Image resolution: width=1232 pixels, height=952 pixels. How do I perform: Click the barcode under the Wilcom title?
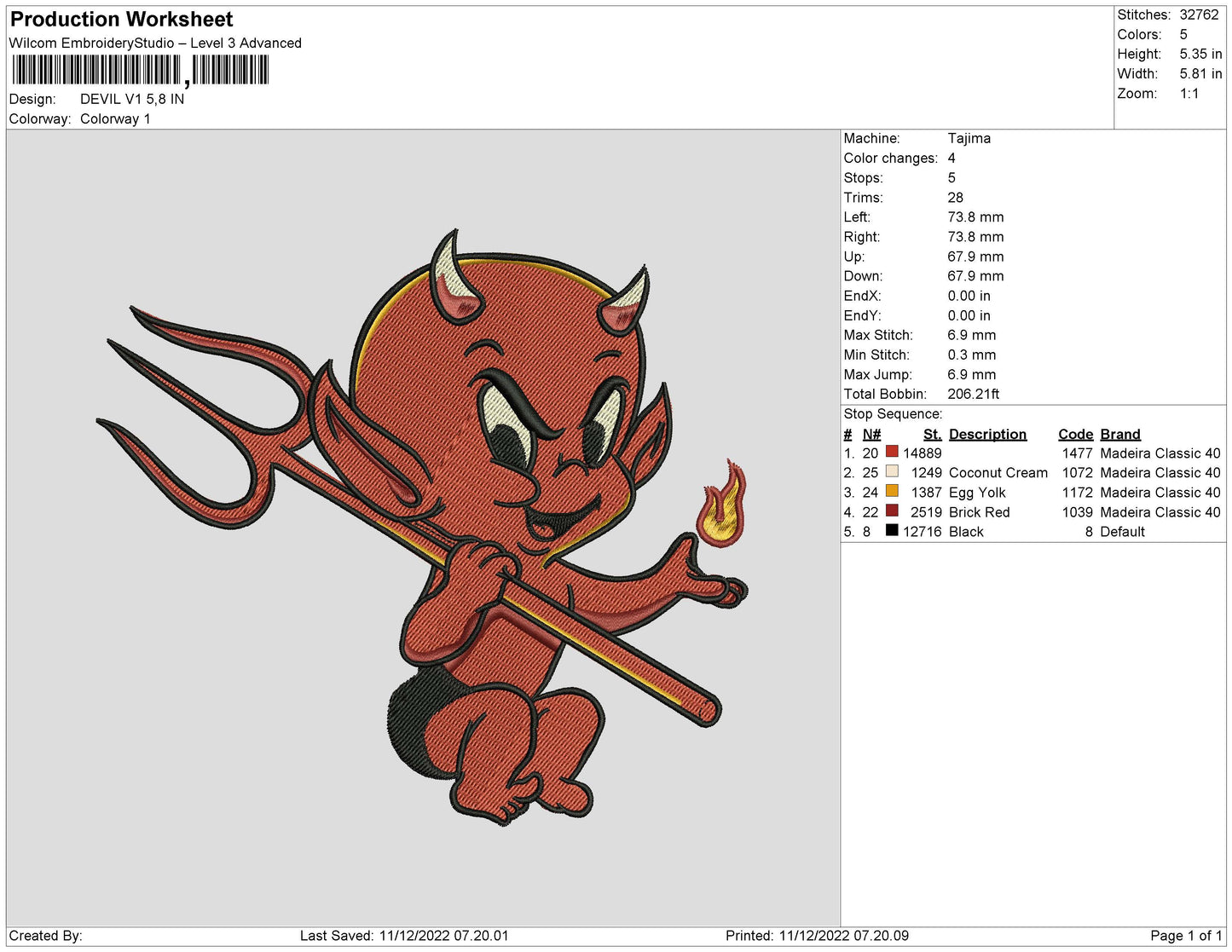(x=140, y=70)
